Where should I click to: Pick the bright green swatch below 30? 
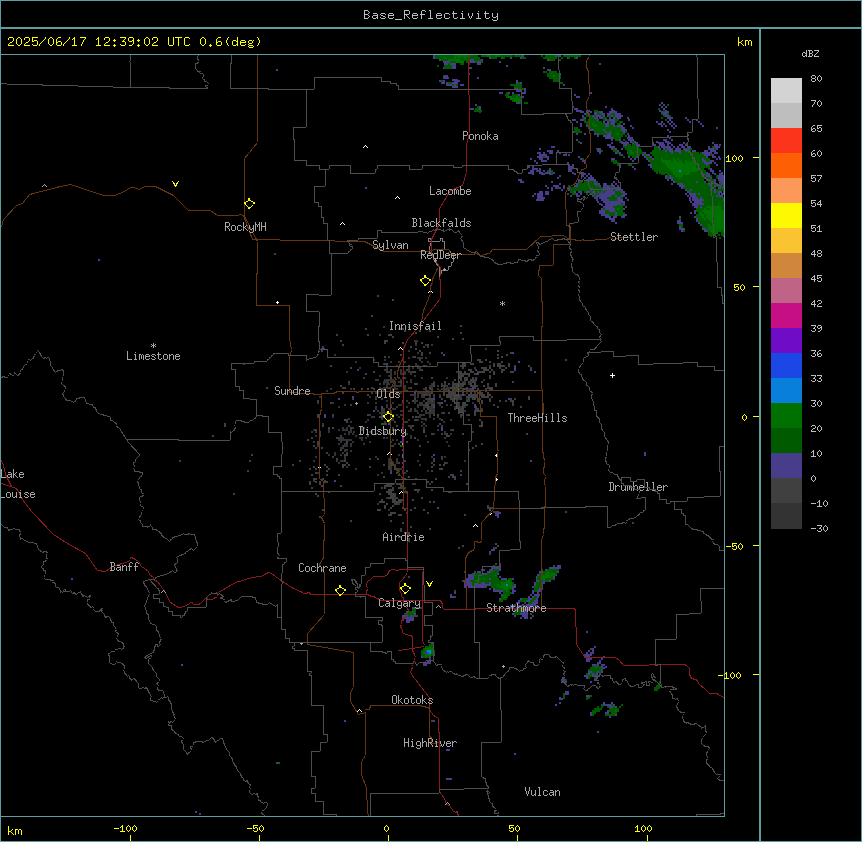pos(786,416)
